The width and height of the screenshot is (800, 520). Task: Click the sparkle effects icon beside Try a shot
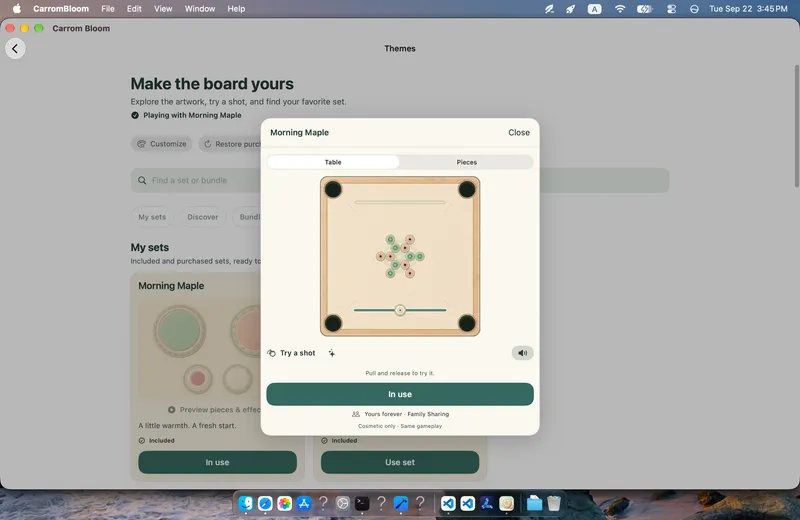(332, 353)
